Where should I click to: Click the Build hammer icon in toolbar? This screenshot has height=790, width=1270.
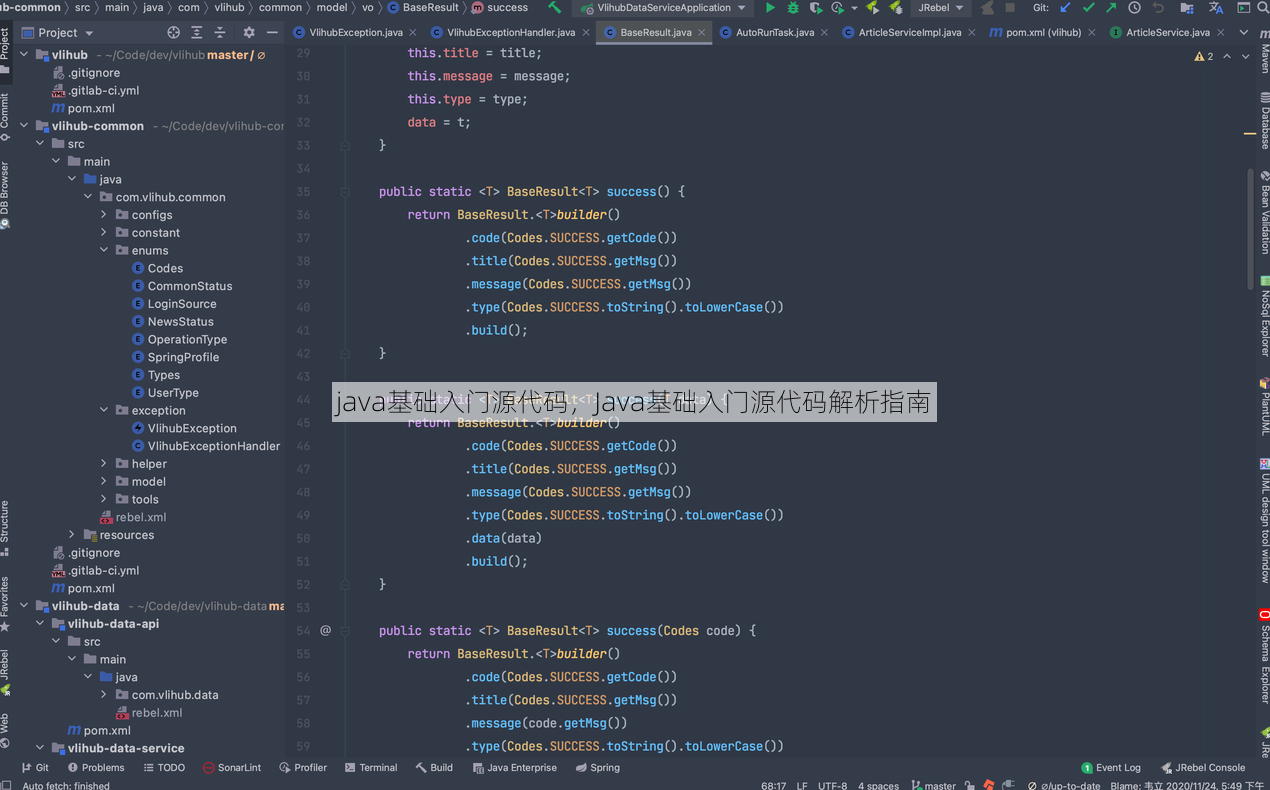pos(555,8)
